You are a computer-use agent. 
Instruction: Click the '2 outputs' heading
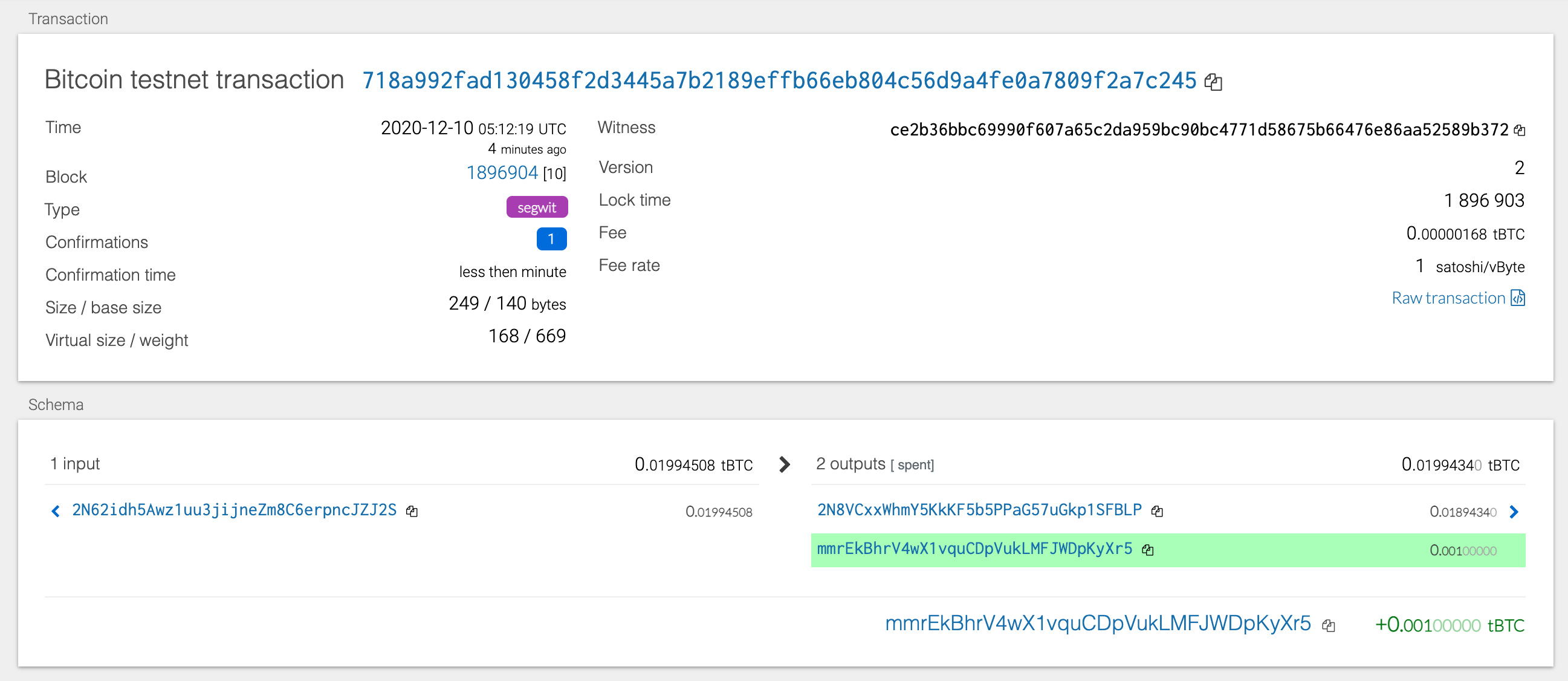pyautogui.click(x=850, y=464)
